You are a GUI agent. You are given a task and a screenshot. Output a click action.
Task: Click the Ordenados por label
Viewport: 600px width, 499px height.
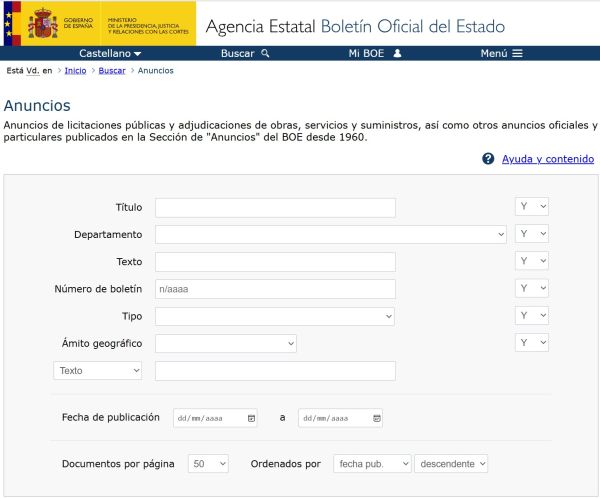(285, 464)
